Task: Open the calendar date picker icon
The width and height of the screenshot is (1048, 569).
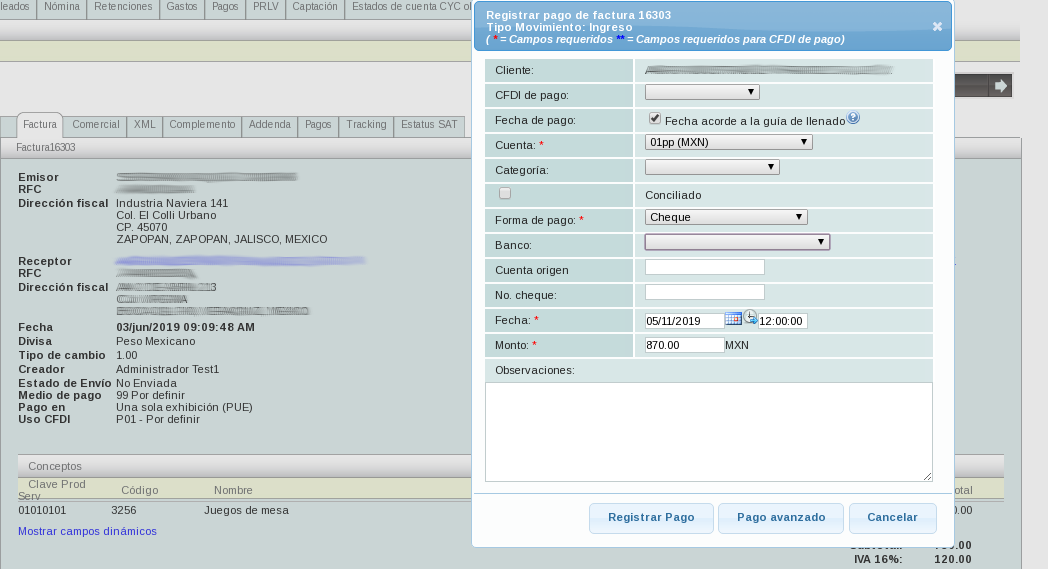Action: tap(733, 318)
